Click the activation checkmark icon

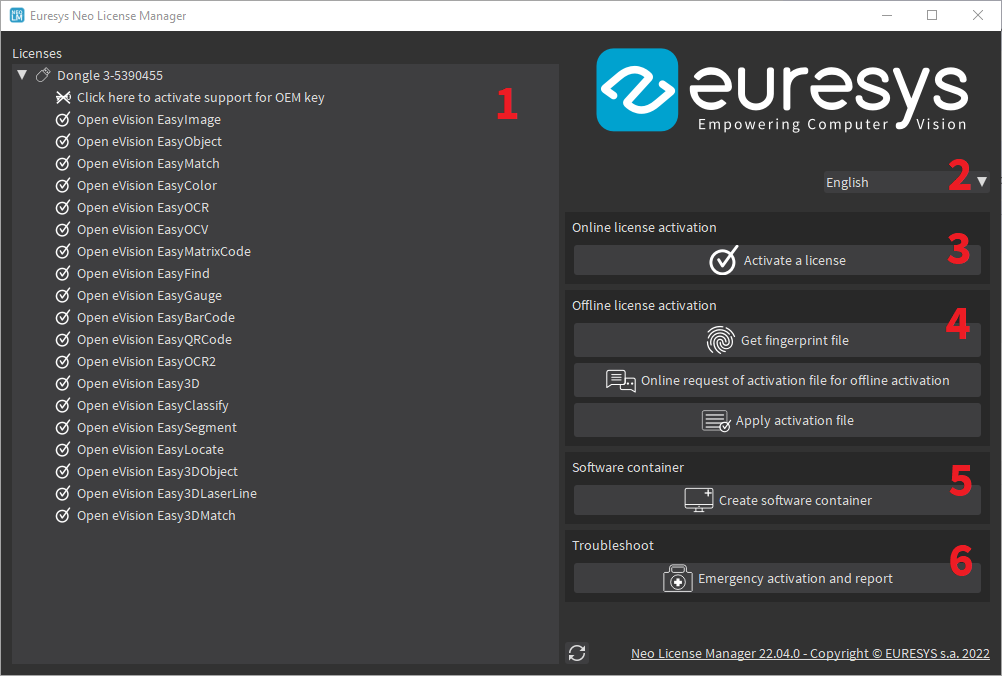723,260
